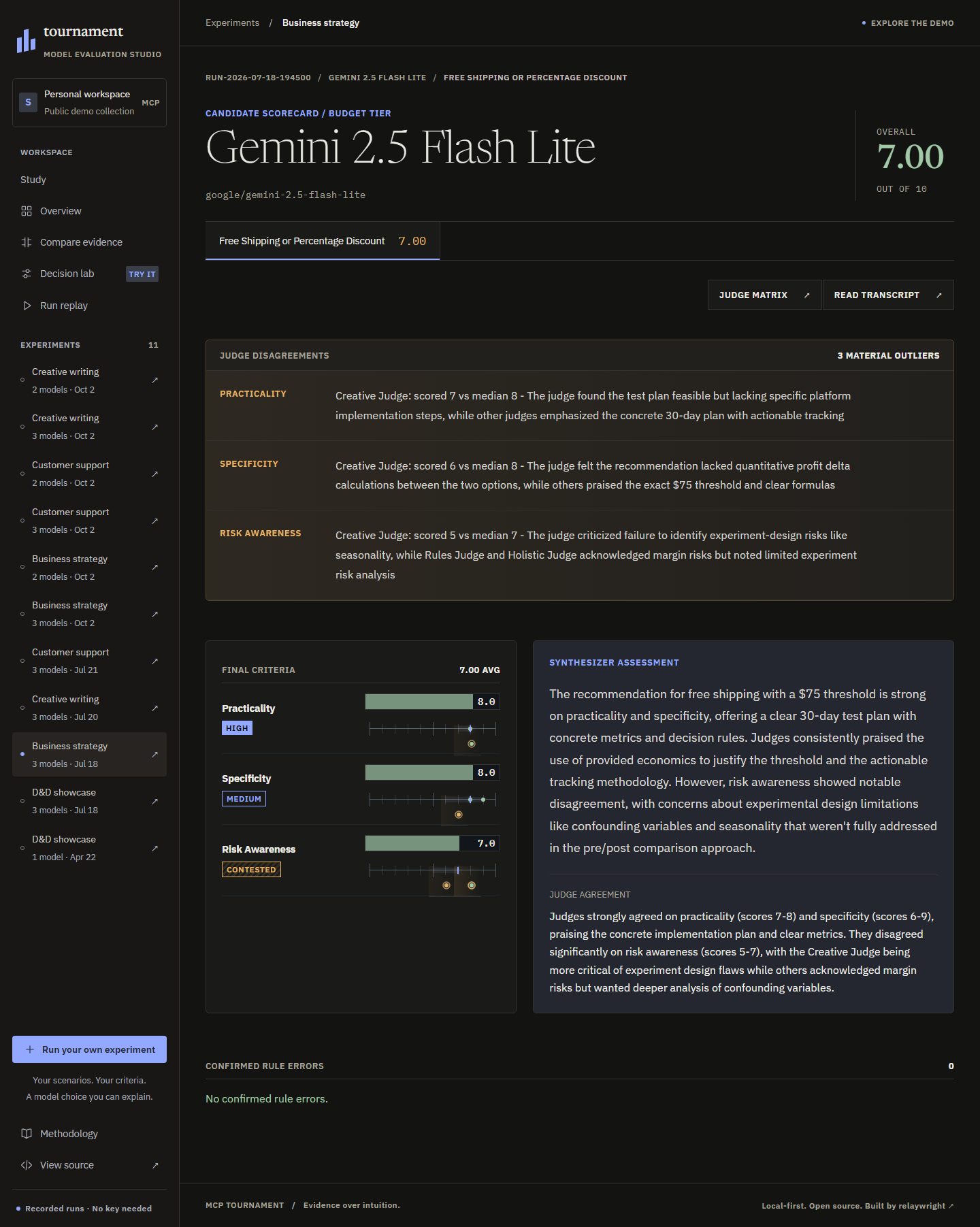Open Business strategy 3 models Jul 18
Image resolution: width=980 pixels, height=1227 pixels.
tap(89, 754)
